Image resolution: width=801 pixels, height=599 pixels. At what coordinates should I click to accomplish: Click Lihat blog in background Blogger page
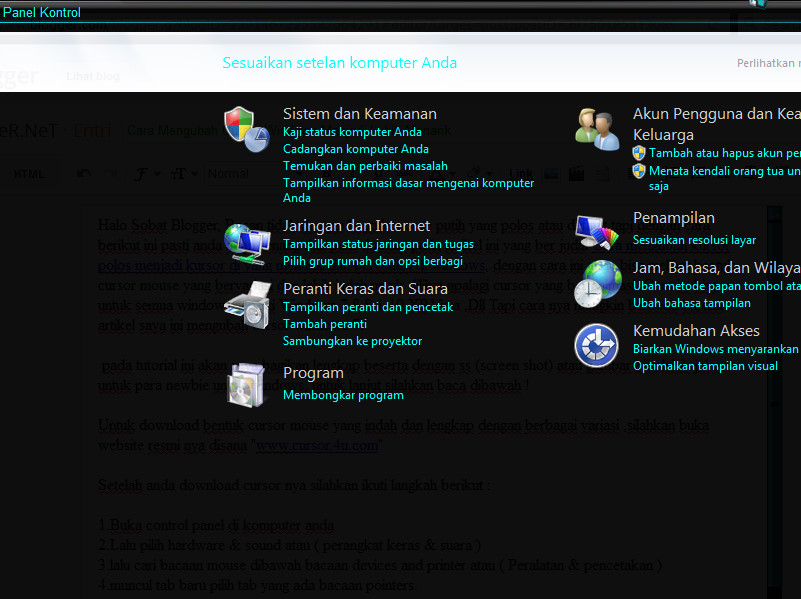click(93, 76)
